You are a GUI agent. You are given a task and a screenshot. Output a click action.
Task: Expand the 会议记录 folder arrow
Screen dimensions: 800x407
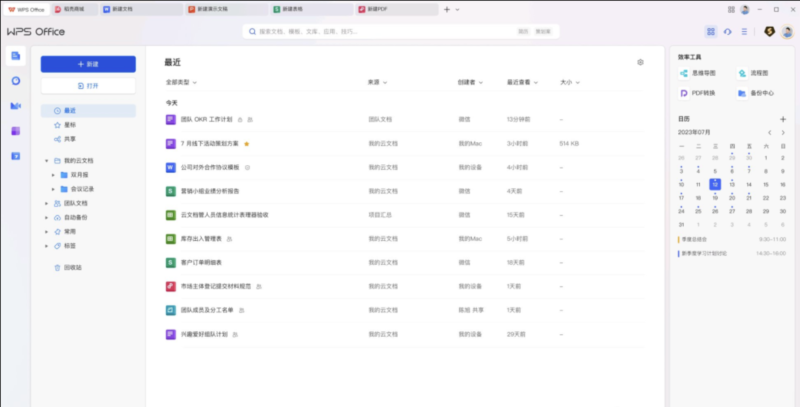click(x=53, y=189)
